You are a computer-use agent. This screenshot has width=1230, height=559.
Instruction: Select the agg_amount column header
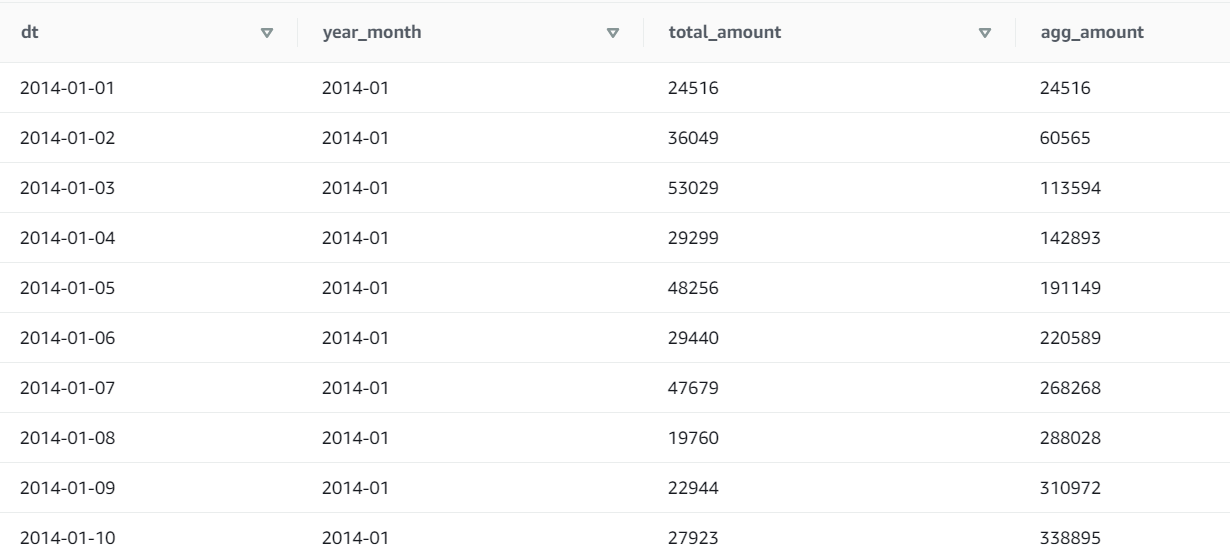(1092, 33)
